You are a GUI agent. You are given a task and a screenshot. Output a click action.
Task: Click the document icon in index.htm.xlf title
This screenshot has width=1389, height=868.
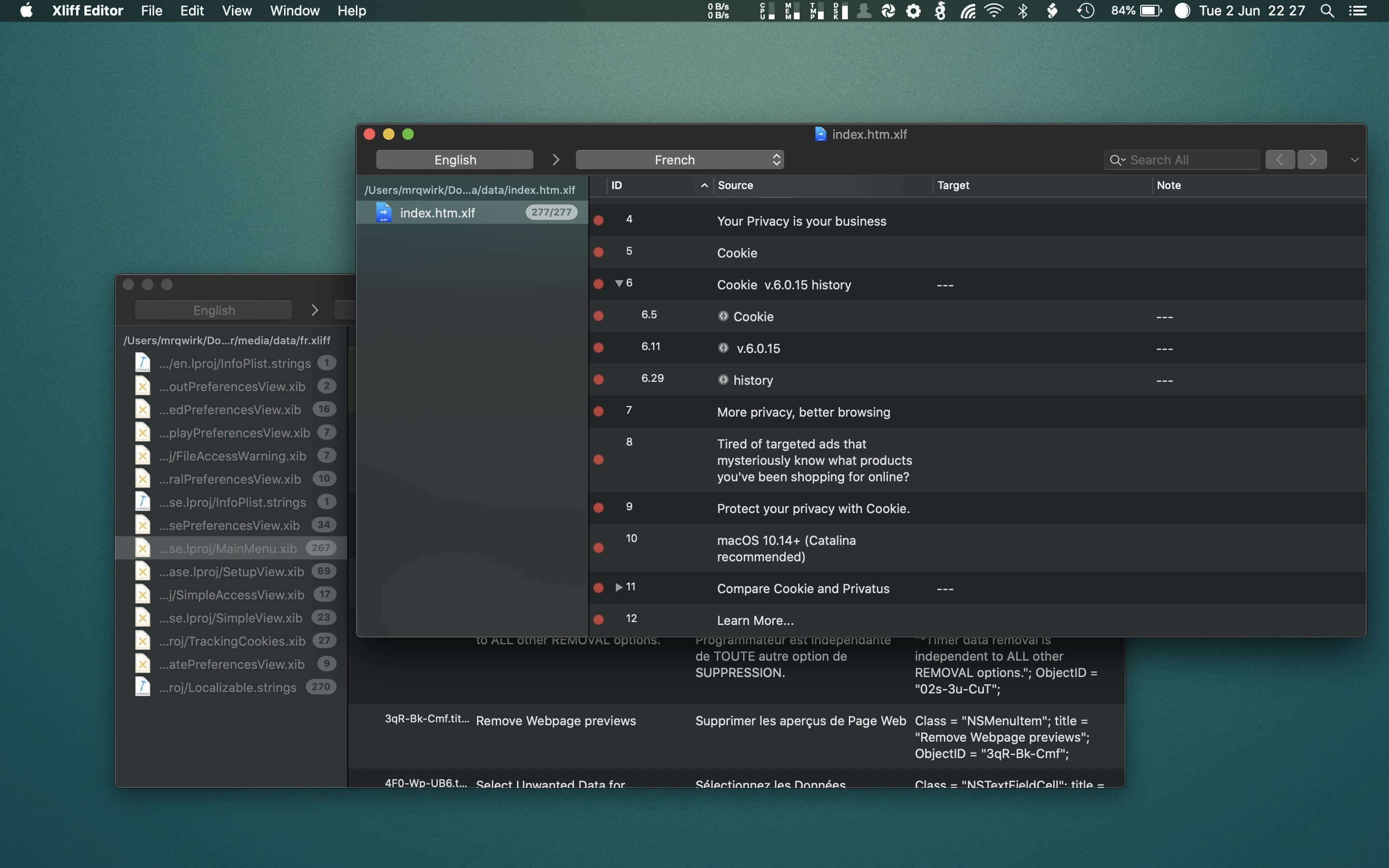[820, 135]
